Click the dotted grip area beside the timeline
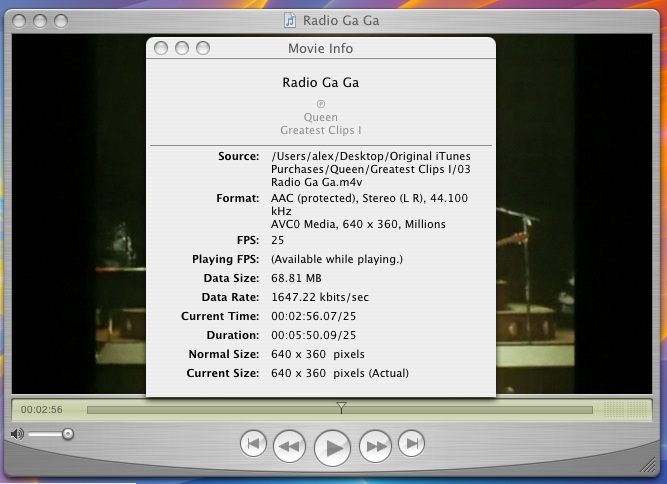 626,410
